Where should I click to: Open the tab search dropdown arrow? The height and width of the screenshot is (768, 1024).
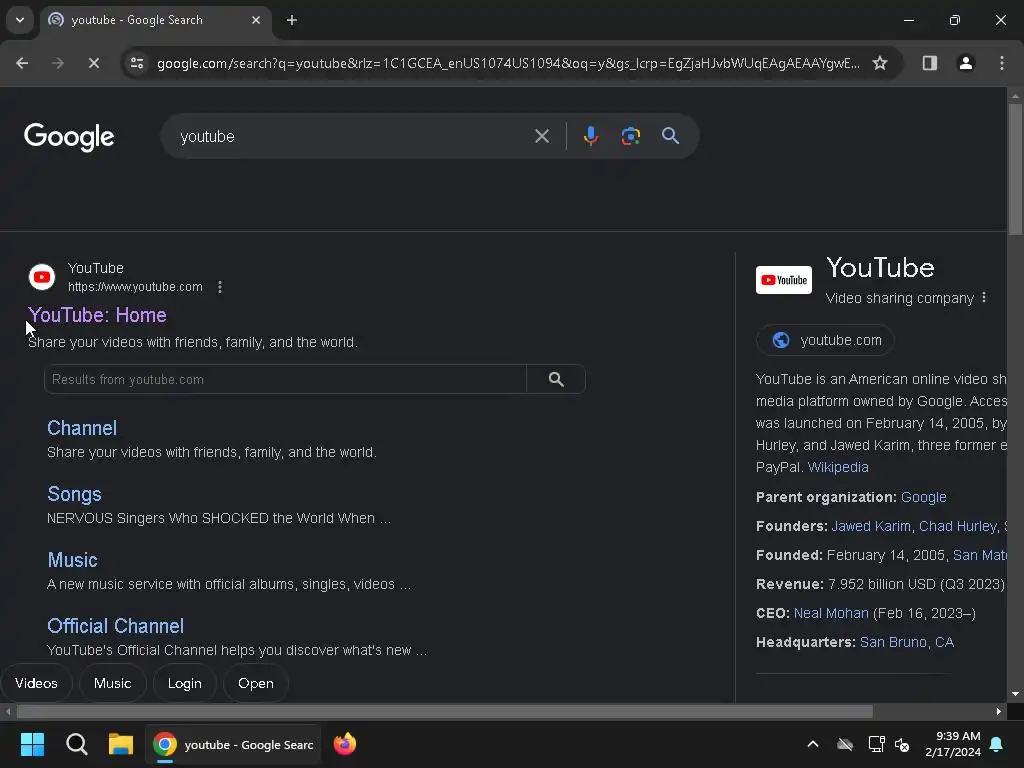[x=20, y=20]
